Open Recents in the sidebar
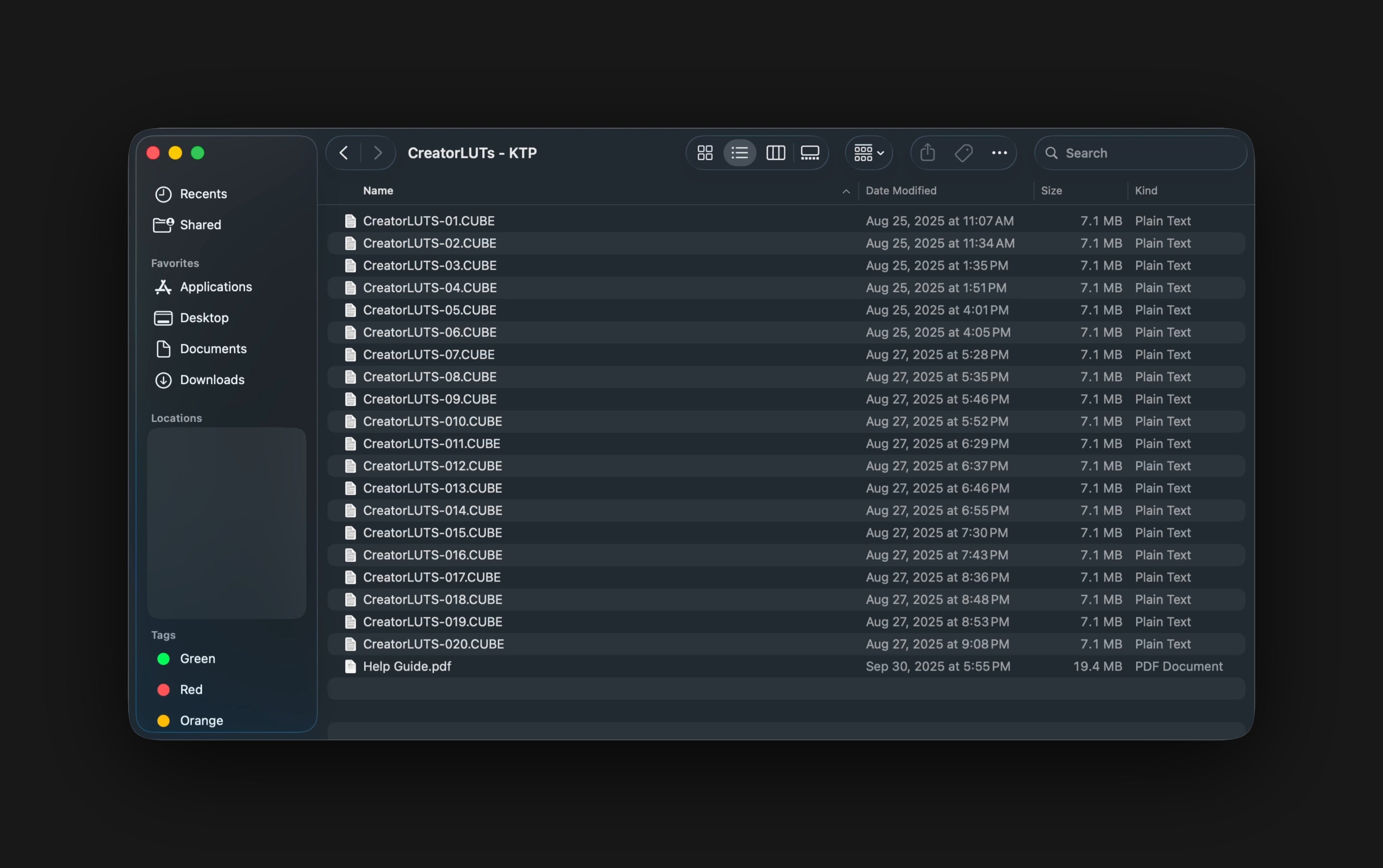 [203, 194]
